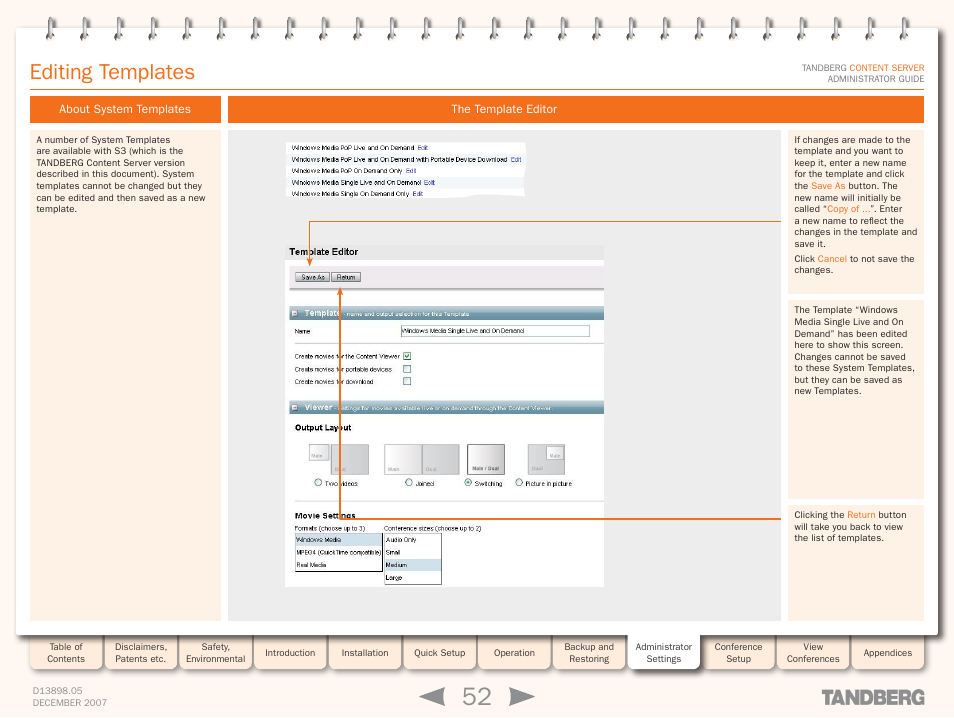Screen dimensions: 954x718
Task: Click the page number 52
Action: pos(476,697)
